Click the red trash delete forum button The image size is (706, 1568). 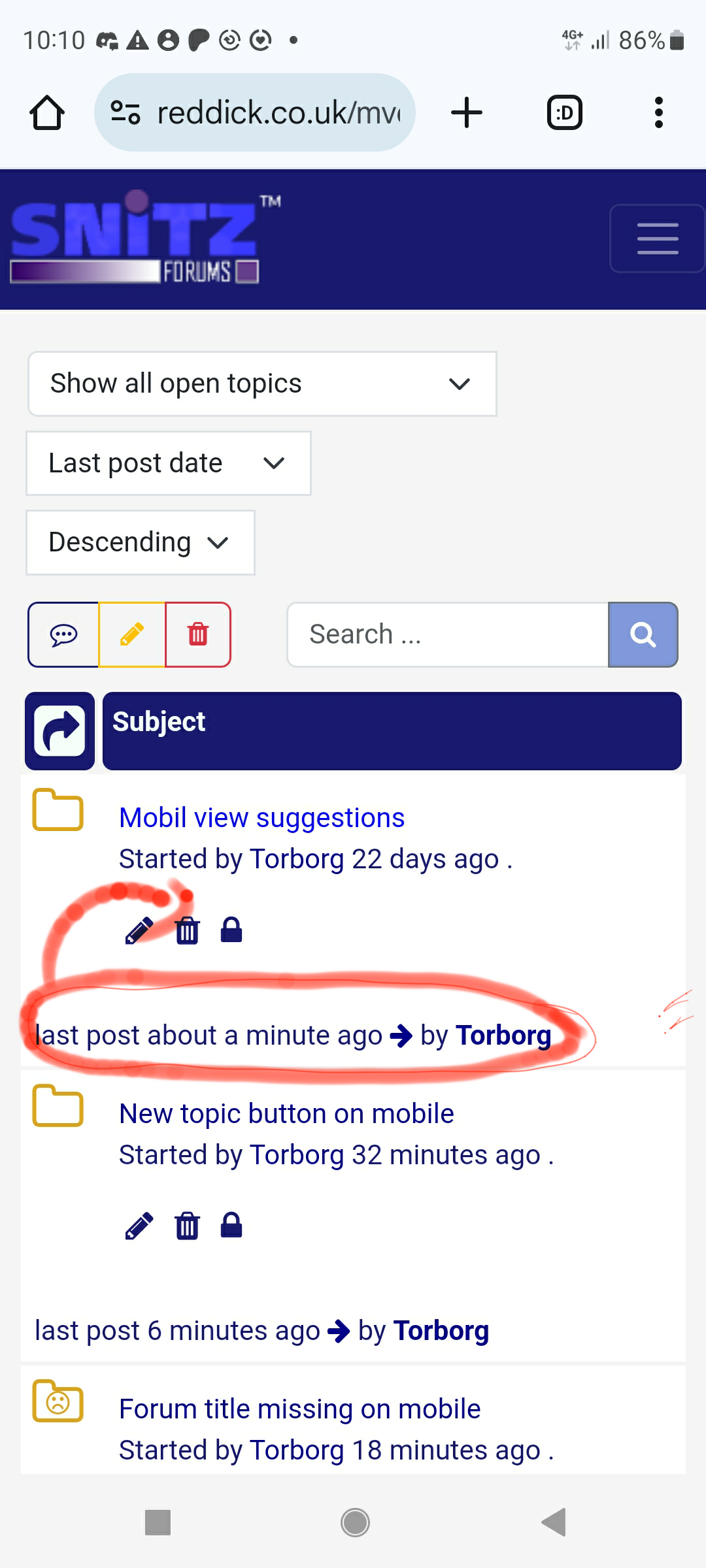(x=198, y=634)
